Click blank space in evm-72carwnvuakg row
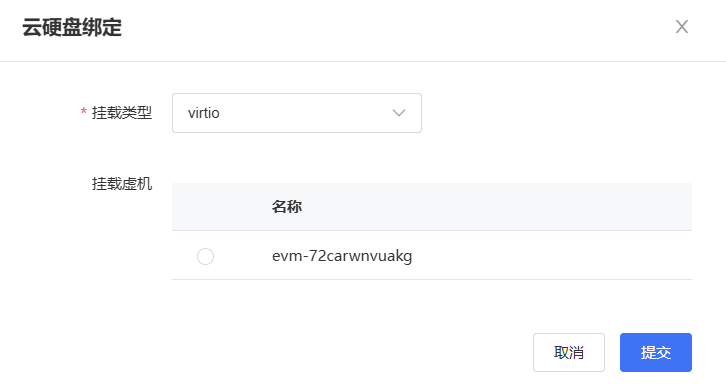 click(551, 256)
